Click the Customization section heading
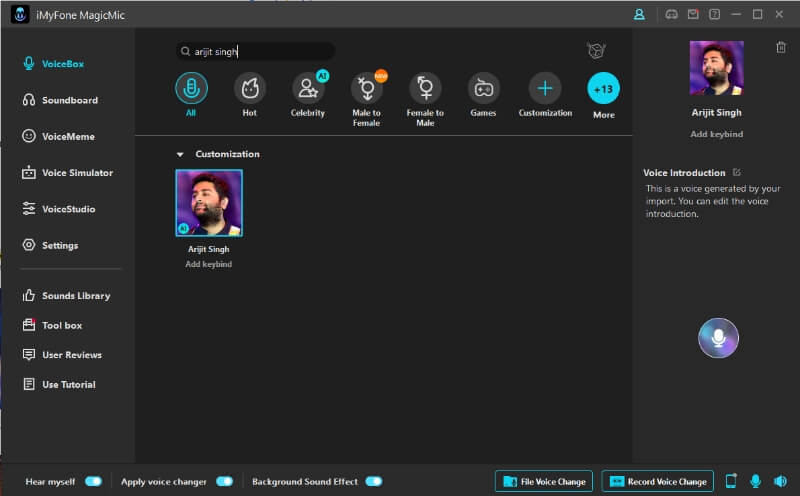The height and width of the screenshot is (496, 800). click(x=227, y=154)
